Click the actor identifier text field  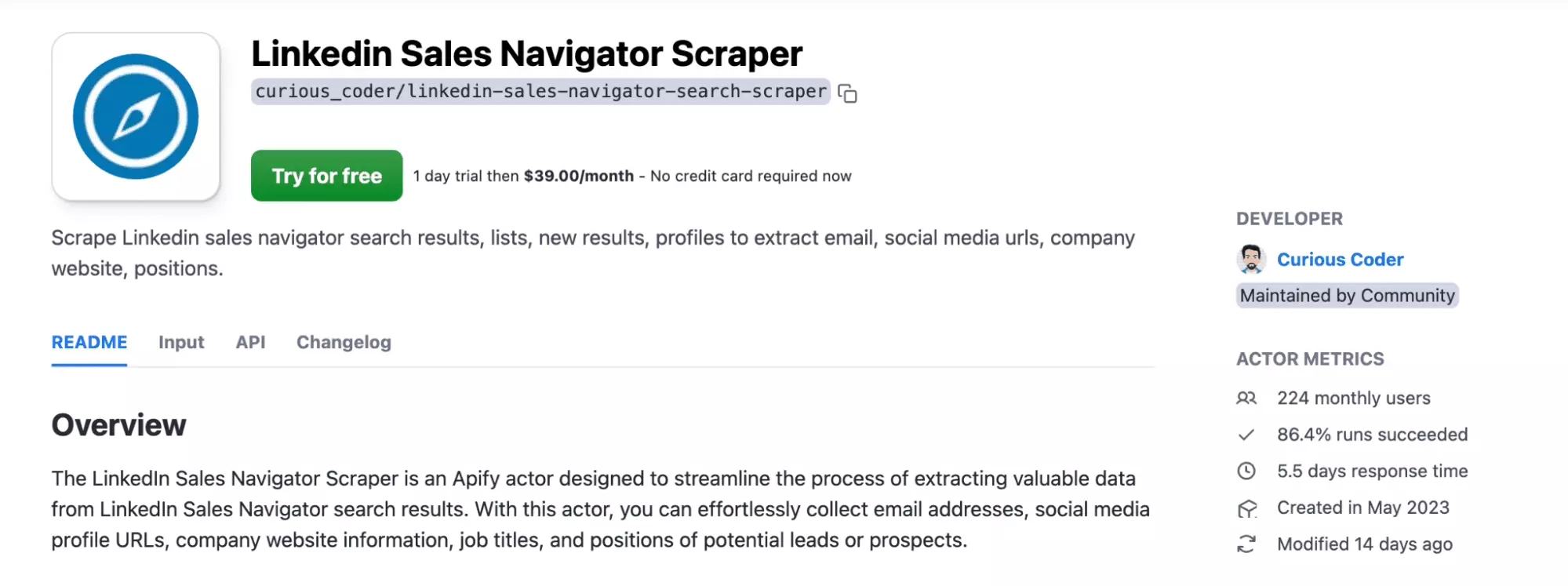click(540, 93)
